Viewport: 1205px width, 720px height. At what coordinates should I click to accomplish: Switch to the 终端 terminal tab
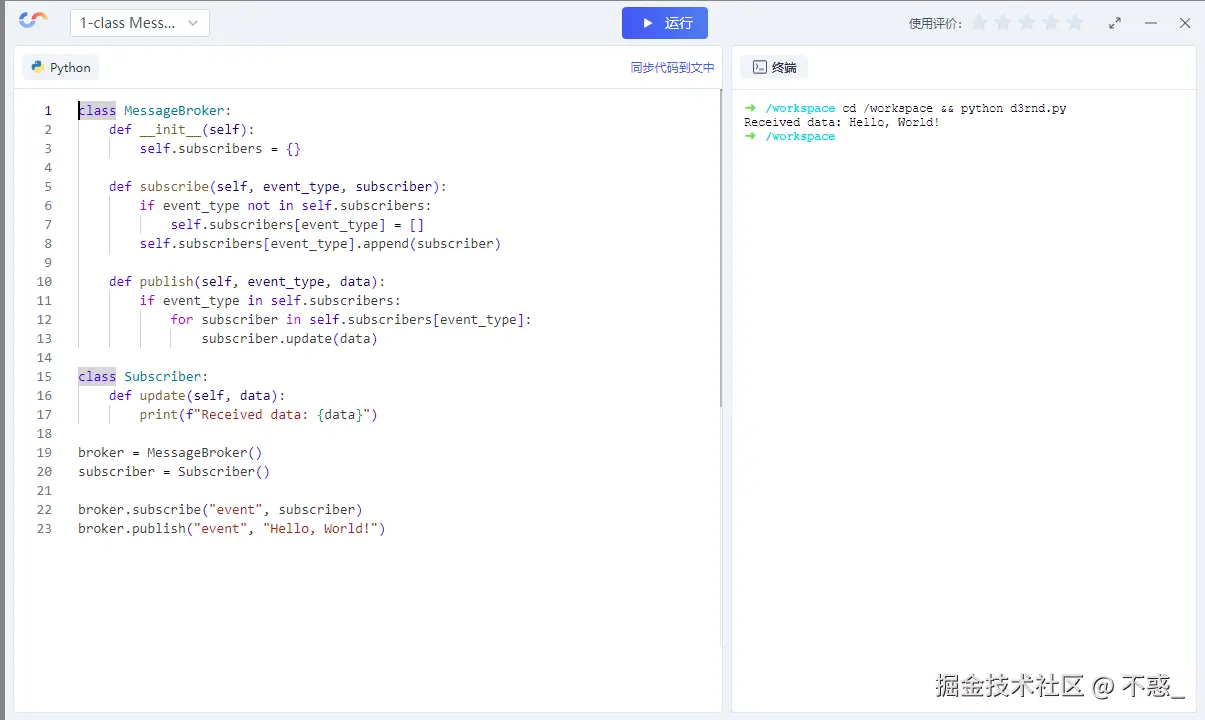coord(774,67)
